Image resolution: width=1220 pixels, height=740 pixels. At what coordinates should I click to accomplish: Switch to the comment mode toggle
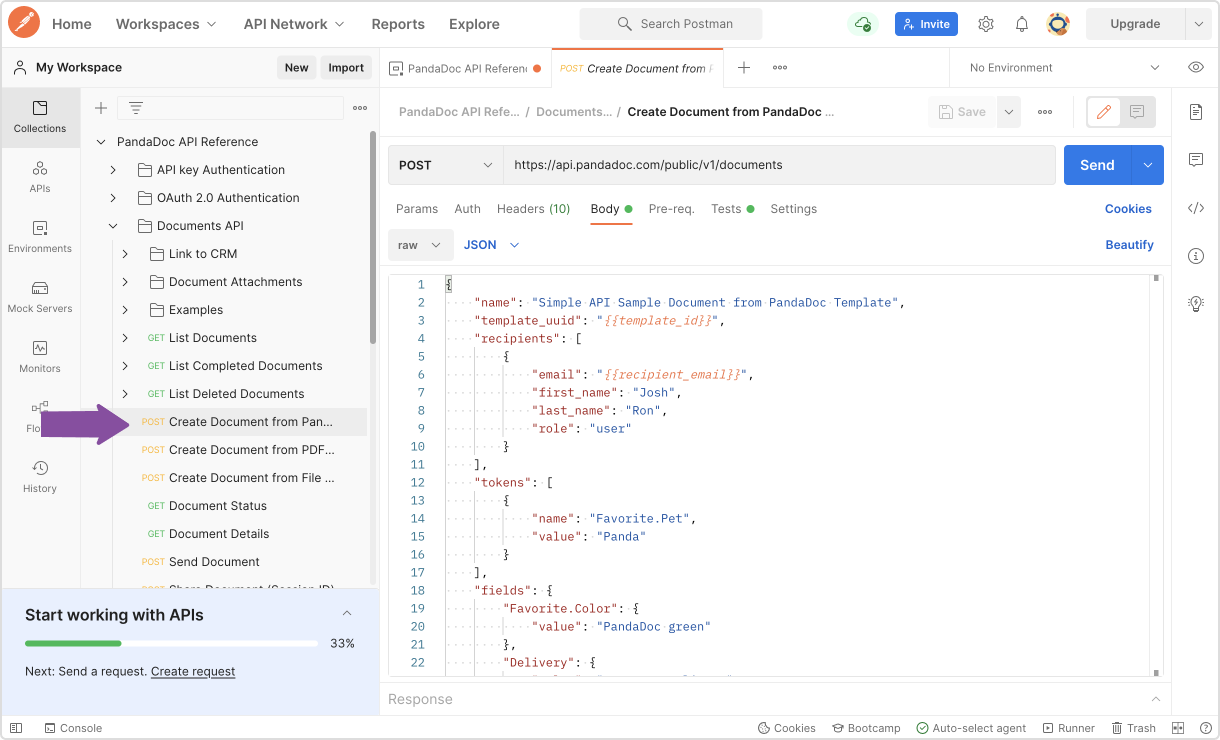tap(1137, 112)
